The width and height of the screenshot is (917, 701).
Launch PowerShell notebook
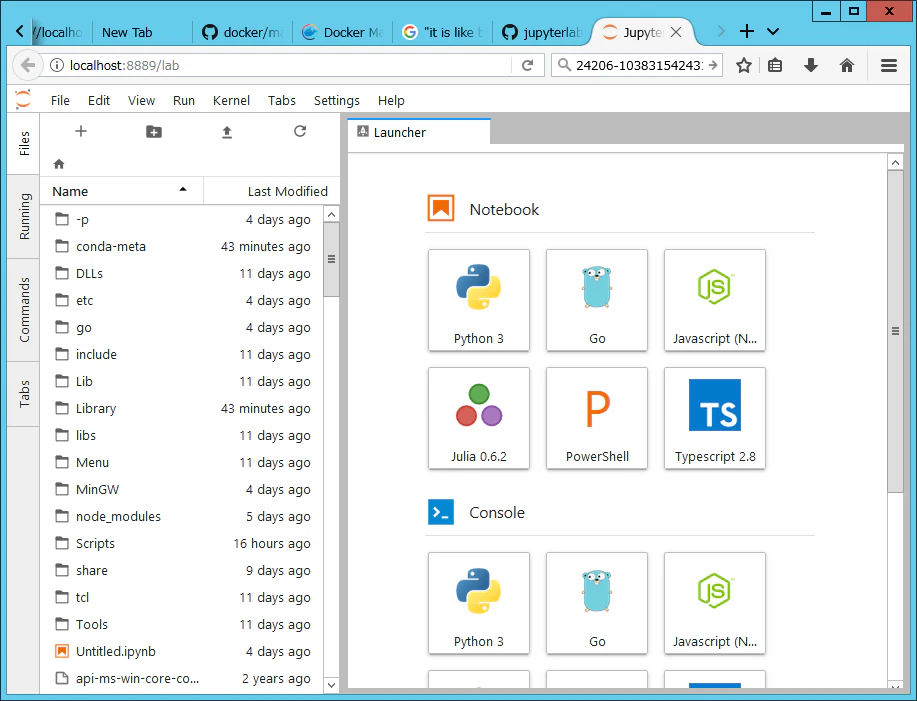[597, 418]
